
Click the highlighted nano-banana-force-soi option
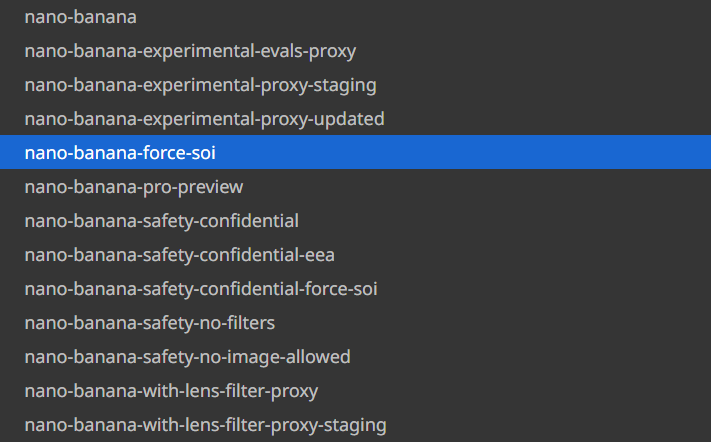point(120,153)
